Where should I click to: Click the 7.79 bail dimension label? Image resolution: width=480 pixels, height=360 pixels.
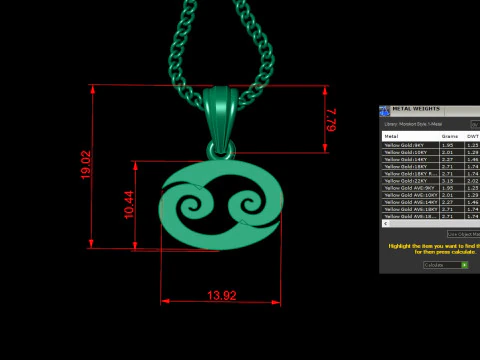click(332, 120)
